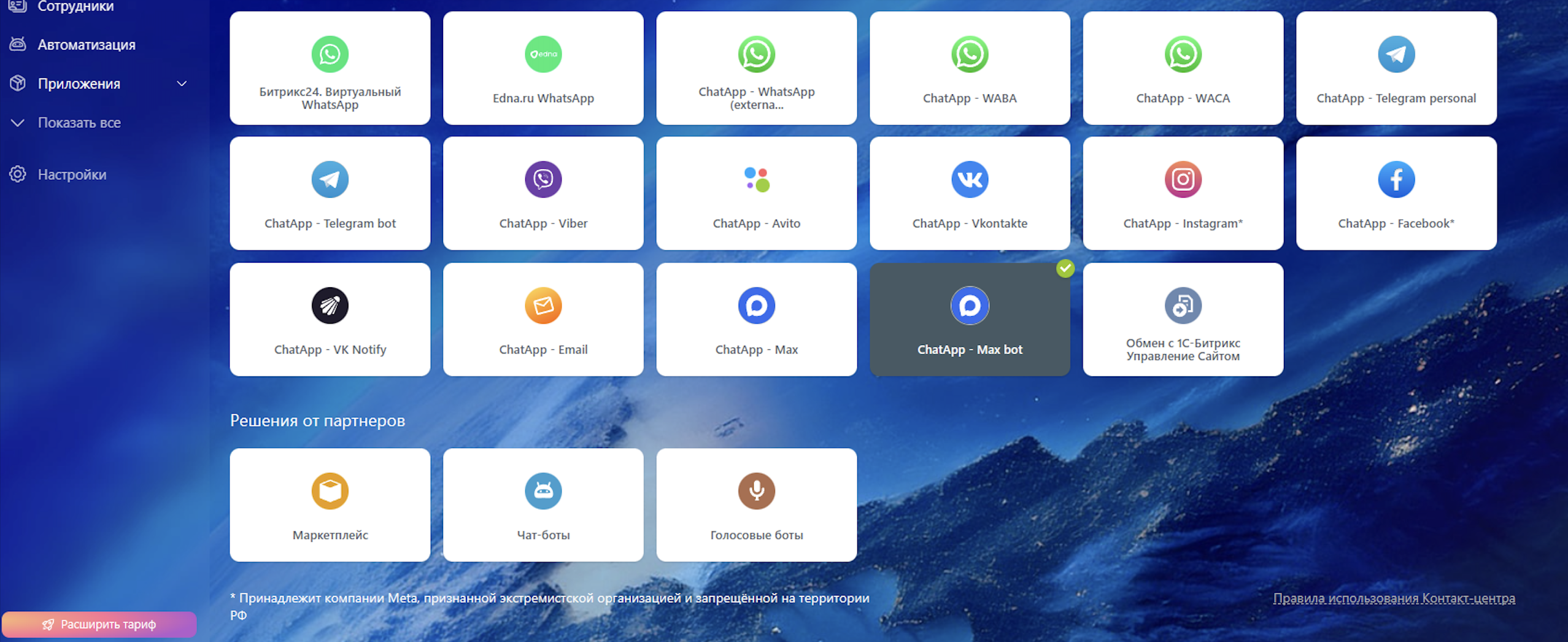Expand Показать все in the sidebar
Viewport: 1568px width, 642px height.
click(x=79, y=123)
